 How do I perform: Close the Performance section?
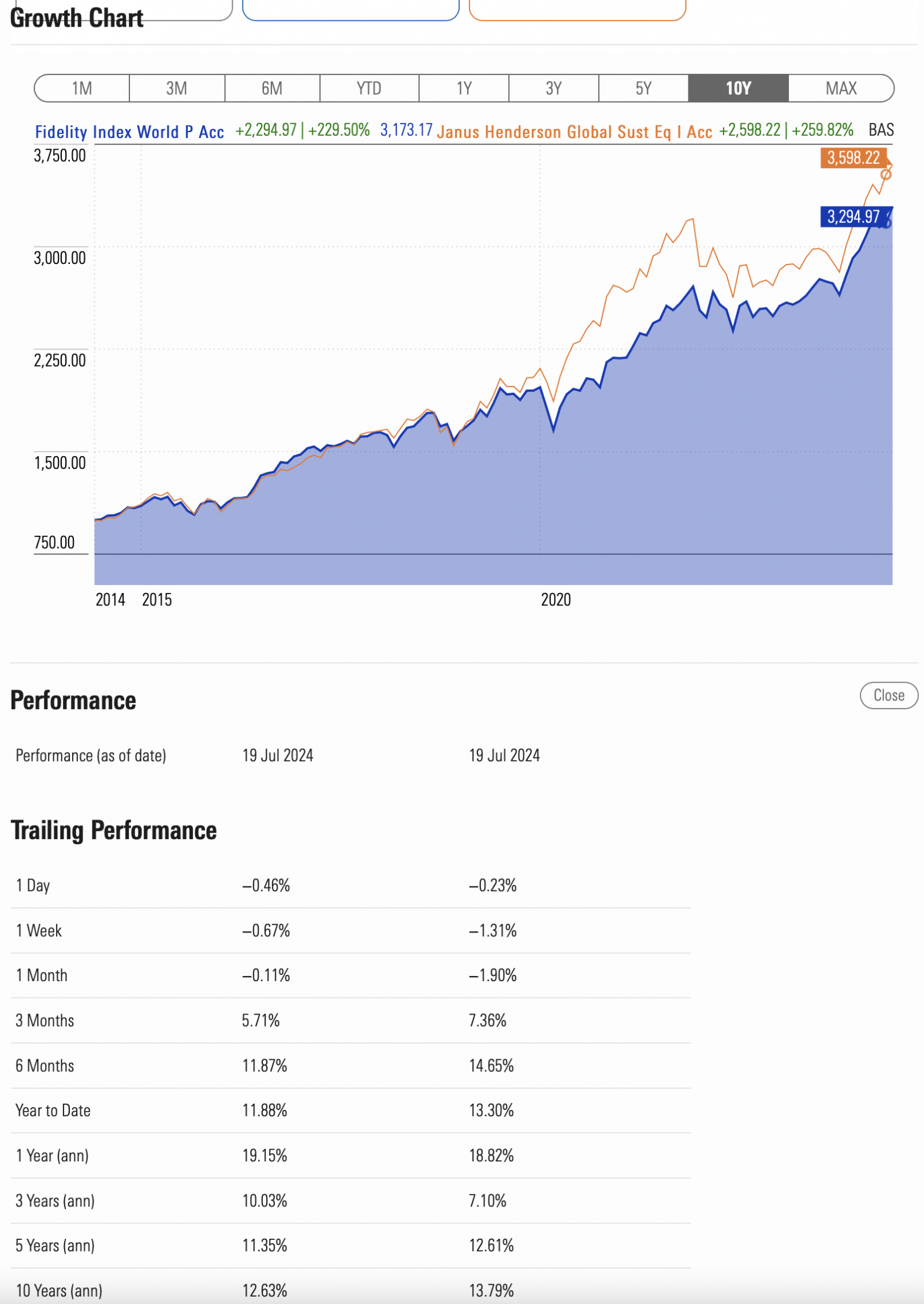888,695
